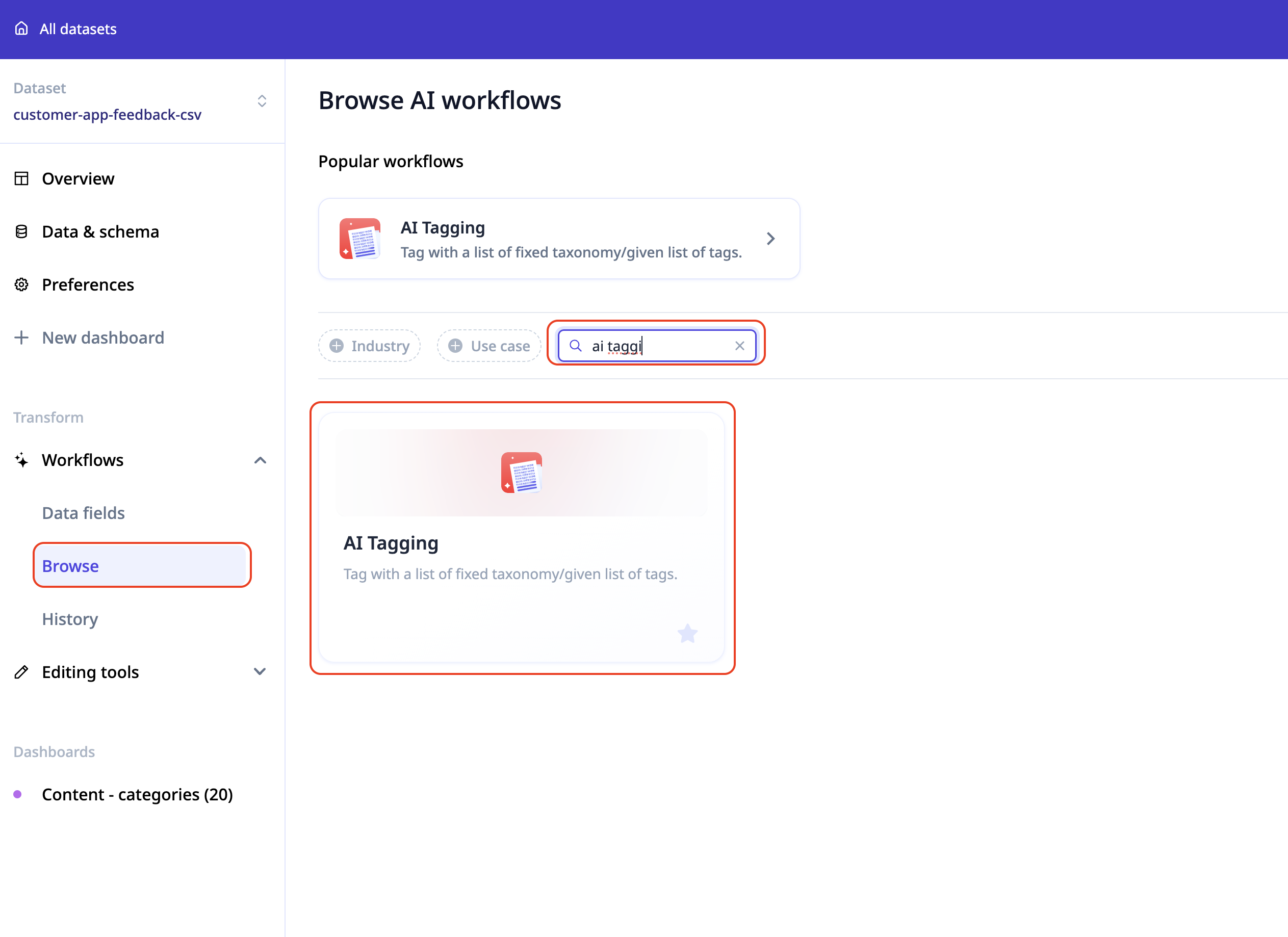Go to All datasets link
The height and width of the screenshot is (937, 1288).
pyautogui.click(x=78, y=29)
